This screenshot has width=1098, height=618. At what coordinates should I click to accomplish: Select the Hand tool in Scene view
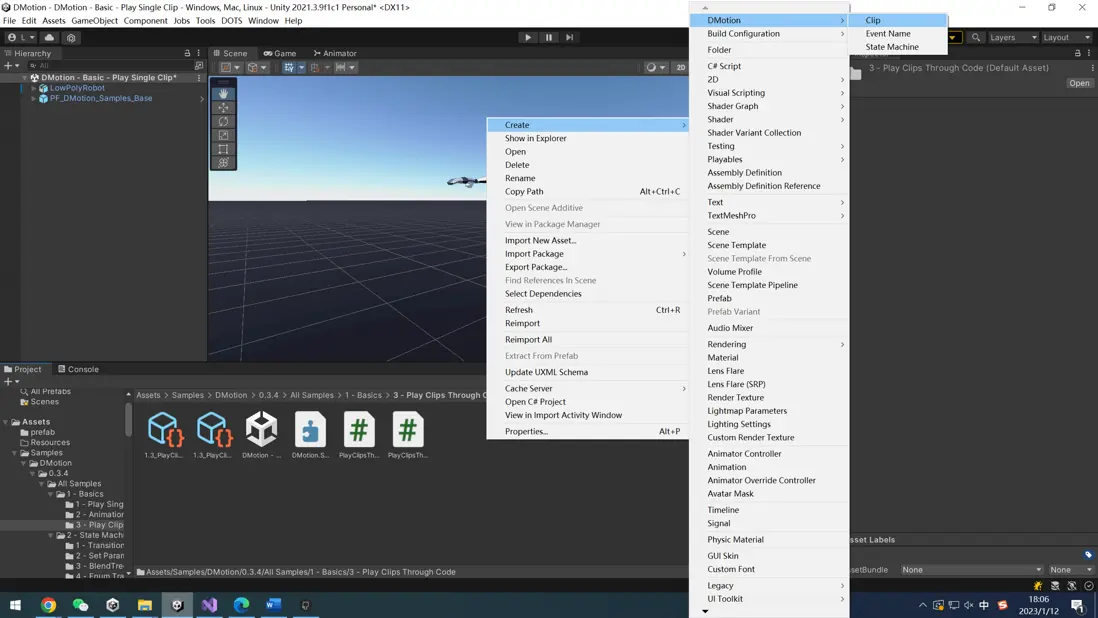point(223,93)
